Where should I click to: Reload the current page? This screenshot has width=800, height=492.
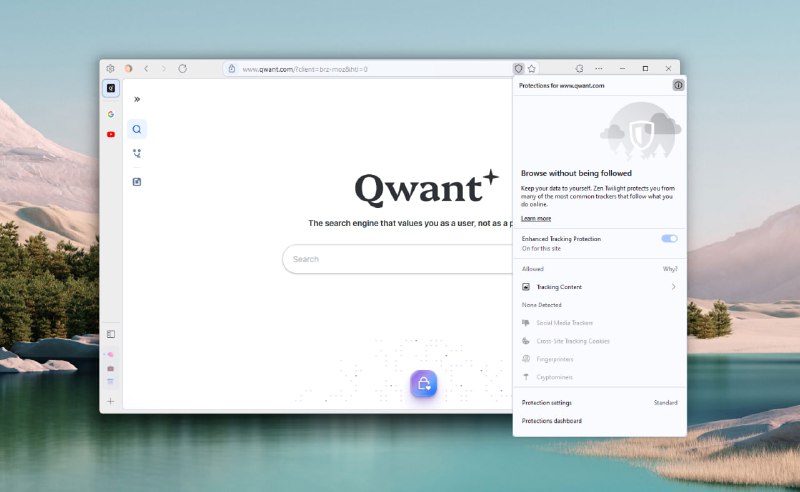pyautogui.click(x=182, y=69)
